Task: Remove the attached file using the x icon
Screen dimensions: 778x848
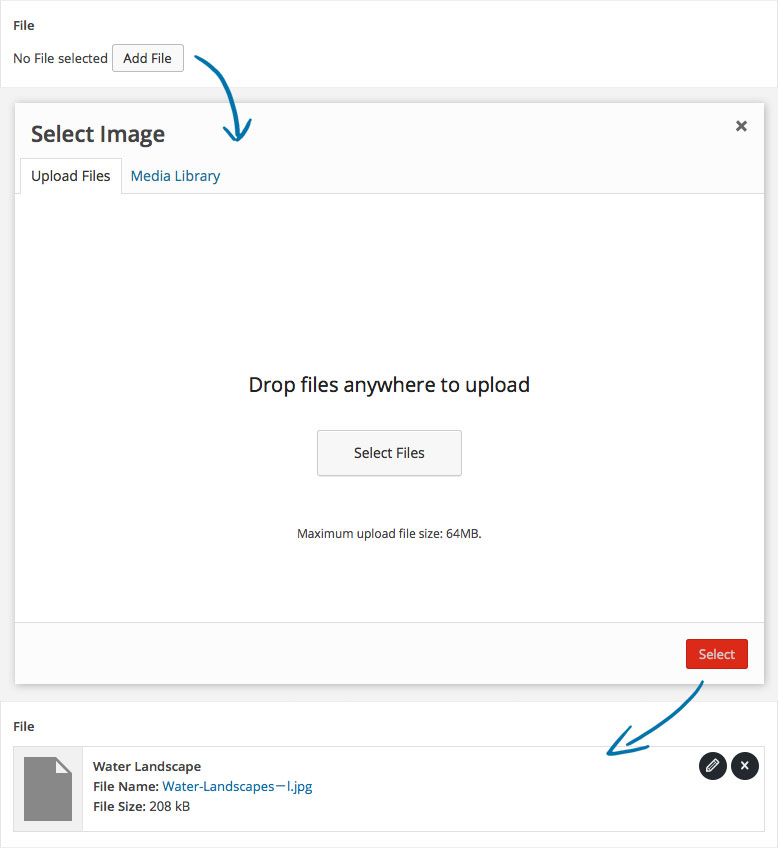Action: (x=745, y=766)
